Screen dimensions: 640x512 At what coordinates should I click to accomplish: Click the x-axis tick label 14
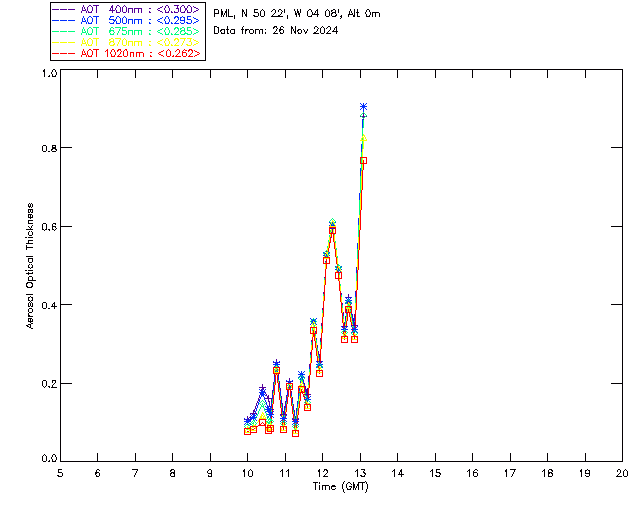tap(398, 473)
